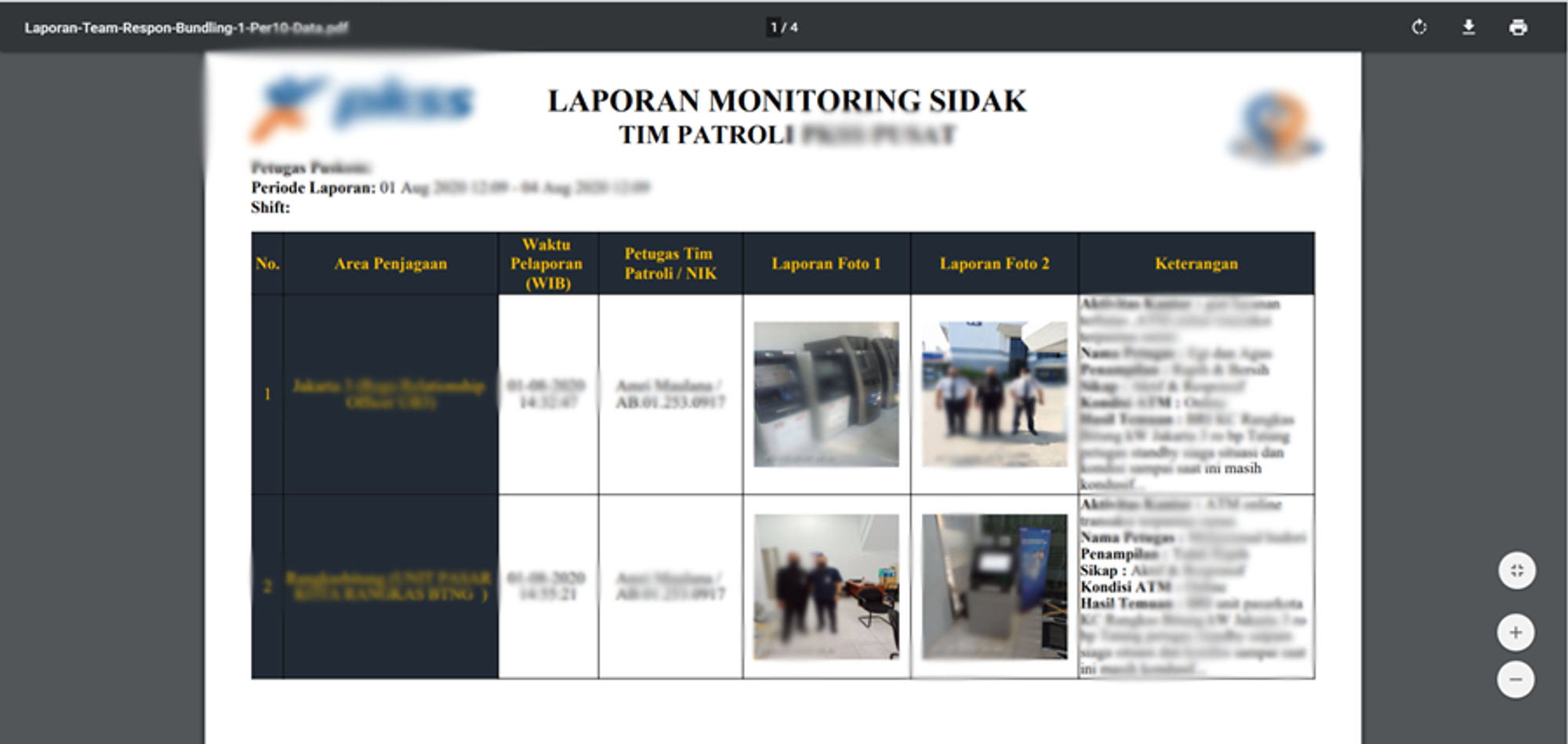Click the 'Keterangan' column header
The image size is (1568, 744).
[x=1196, y=263]
